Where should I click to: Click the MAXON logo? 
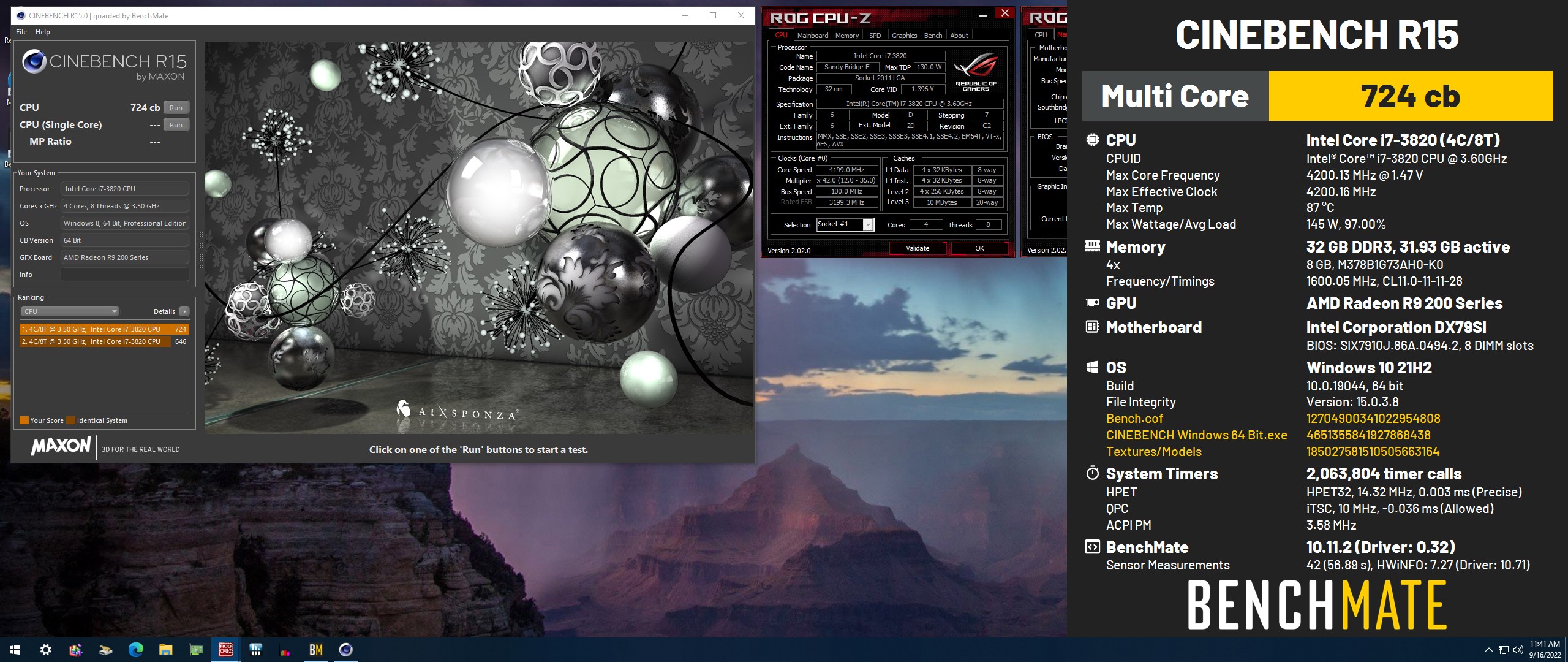point(61,446)
